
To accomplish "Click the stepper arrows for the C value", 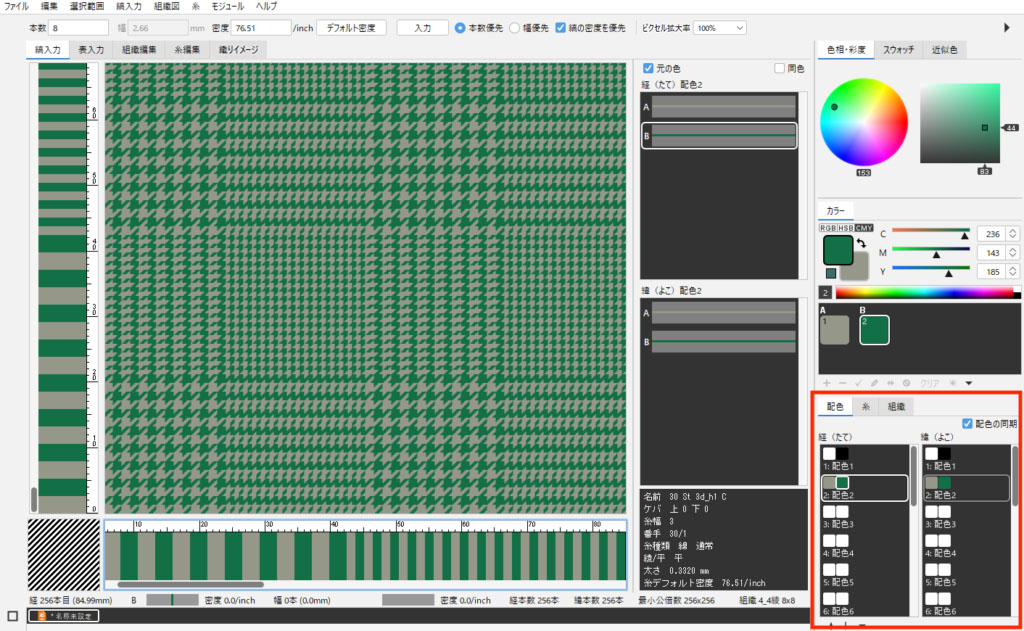I will (x=1012, y=233).
